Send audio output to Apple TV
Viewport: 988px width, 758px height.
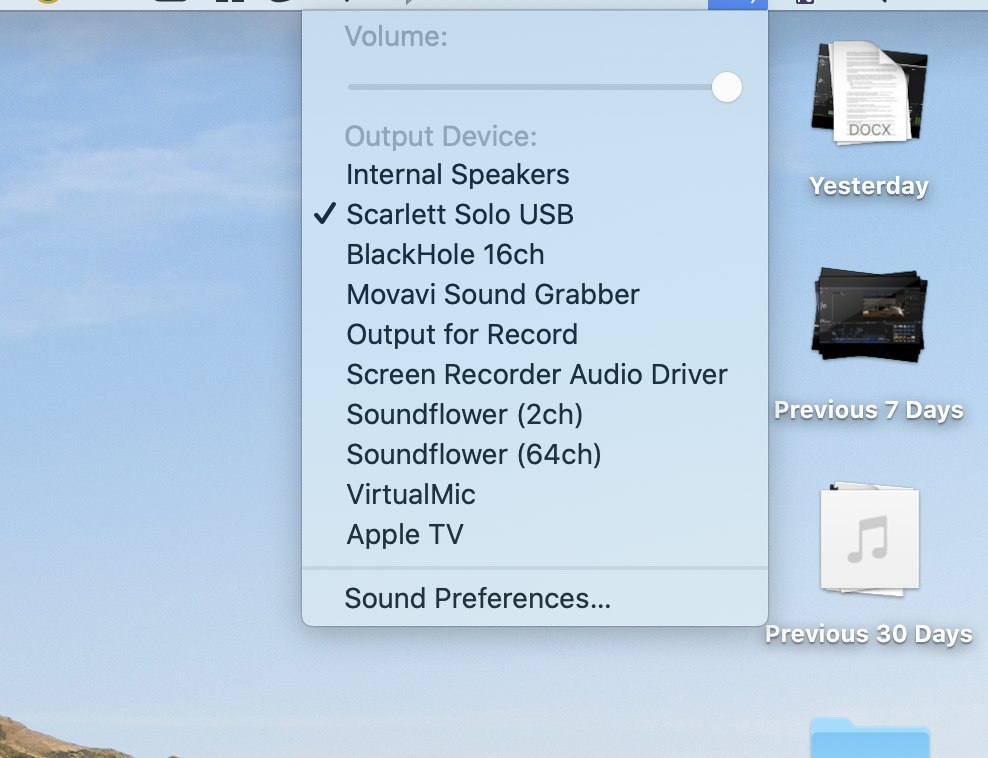coord(535,534)
